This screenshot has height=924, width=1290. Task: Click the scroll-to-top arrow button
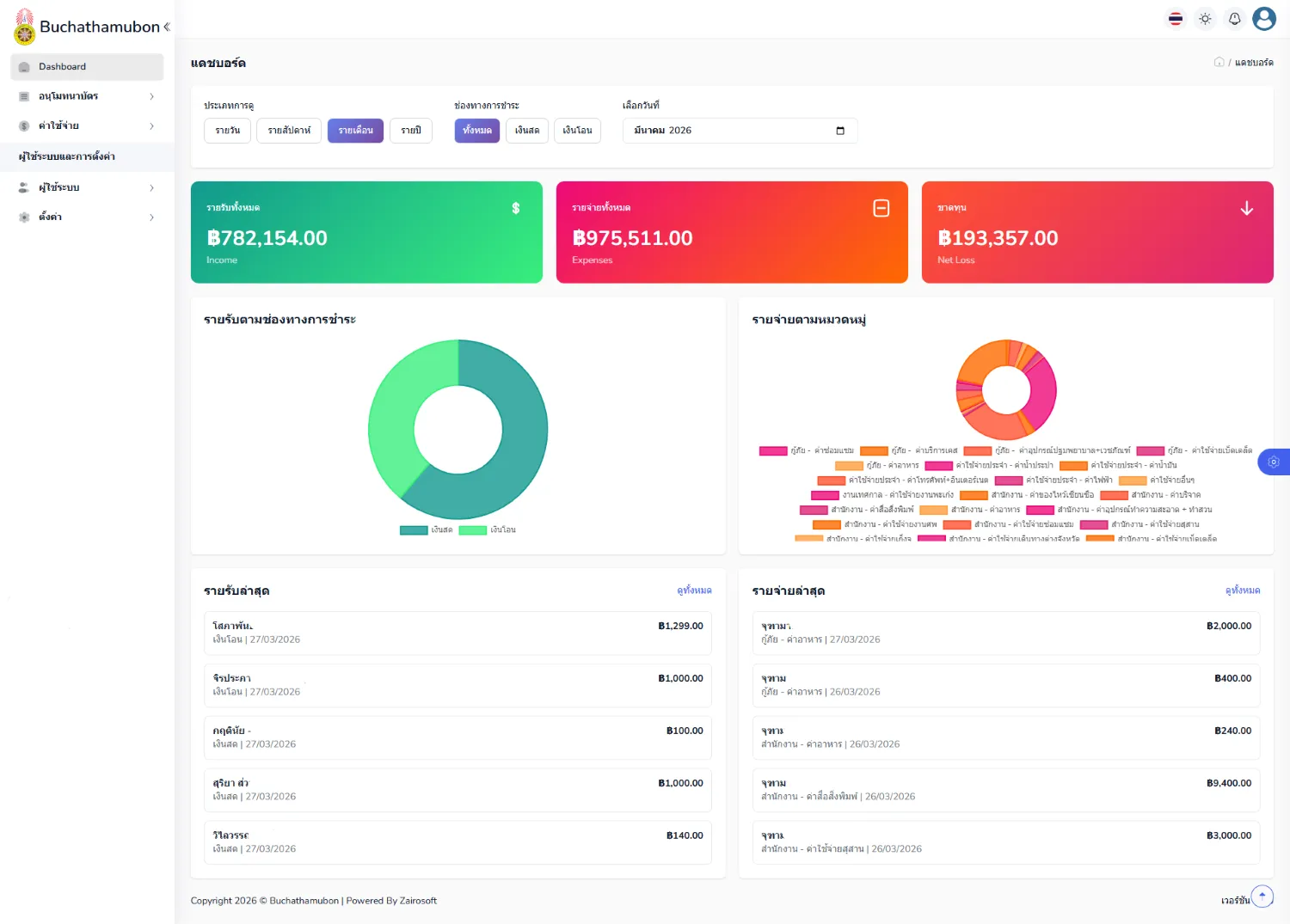(1262, 896)
